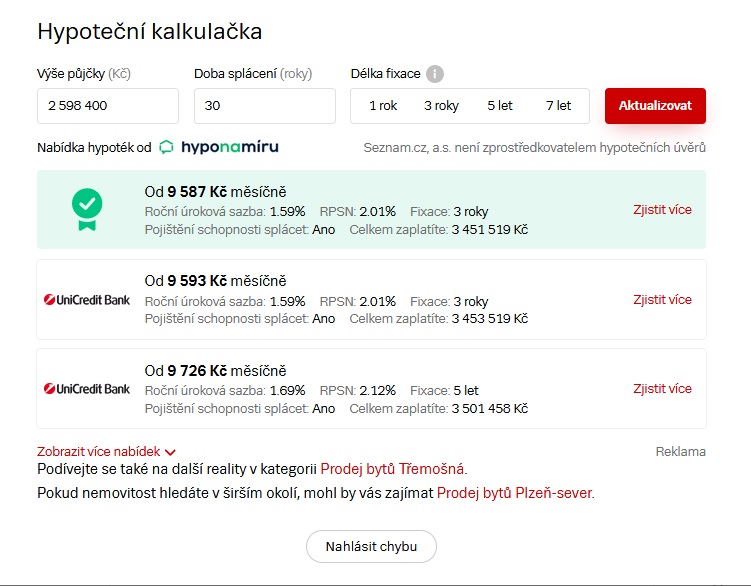The image size is (751, 586).
Task: Click the Hypoteční kalkulačka heading
Action: click(x=150, y=32)
